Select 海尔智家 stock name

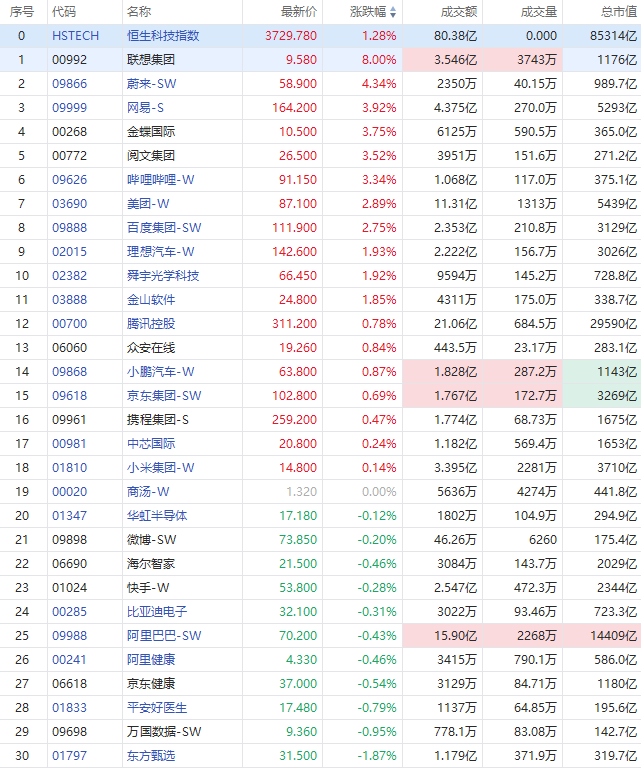pos(151,564)
